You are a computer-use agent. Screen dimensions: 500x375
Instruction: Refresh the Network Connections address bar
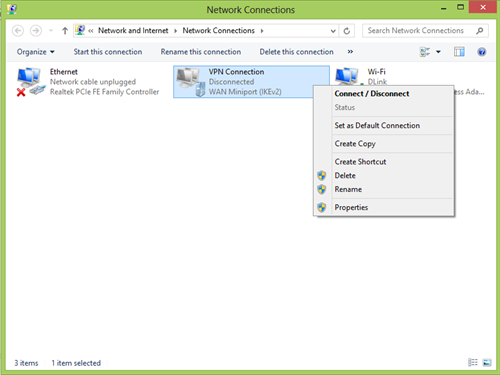click(347, 31)
